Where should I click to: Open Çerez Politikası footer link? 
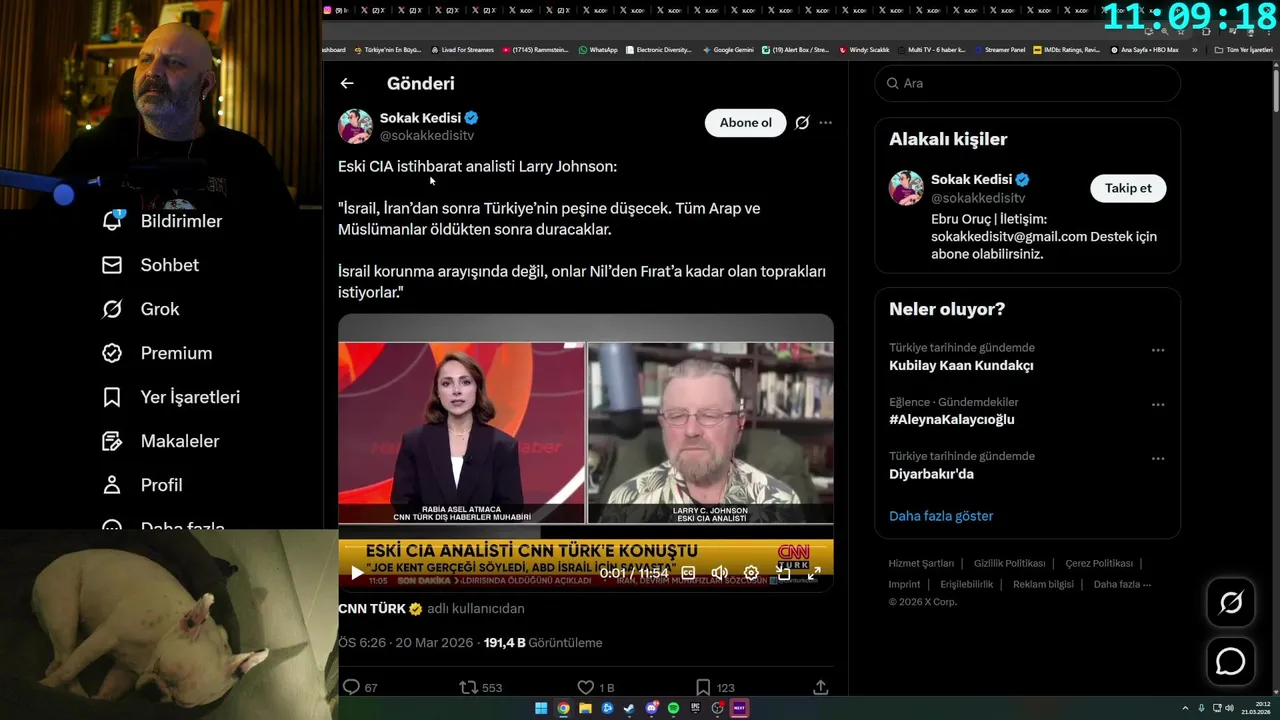pyautogui.click(x=1099, y=563)
